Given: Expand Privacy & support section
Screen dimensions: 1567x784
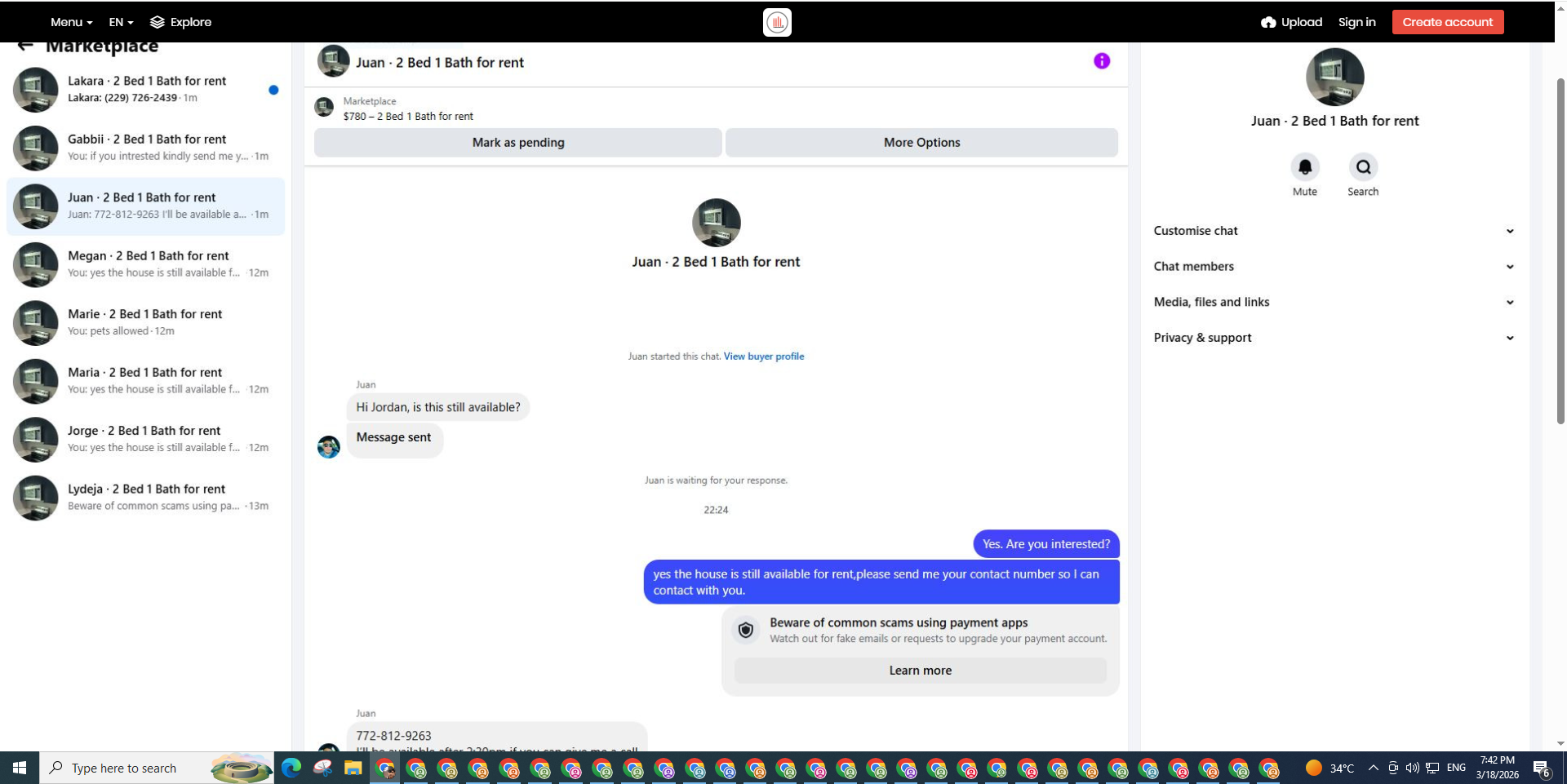Looking at the screenshot, I should point(1334,338).
